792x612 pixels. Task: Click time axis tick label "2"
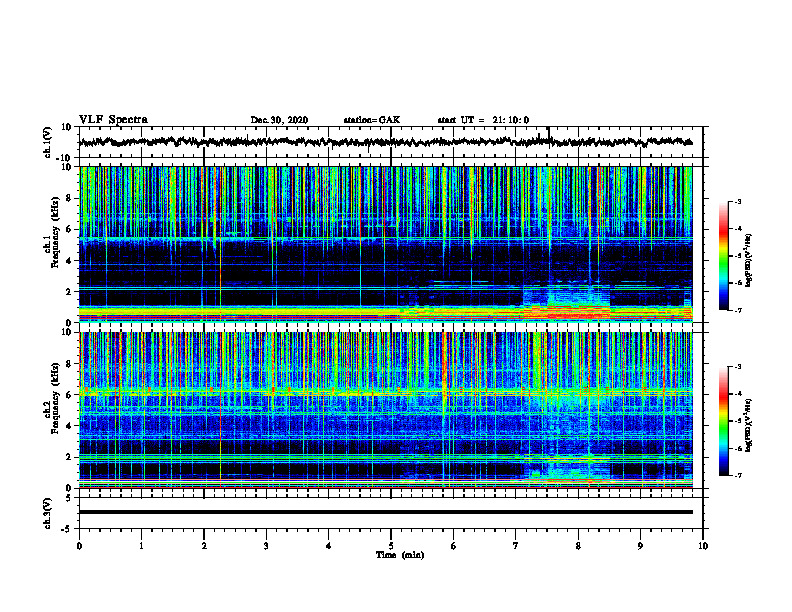coord(204,546)
